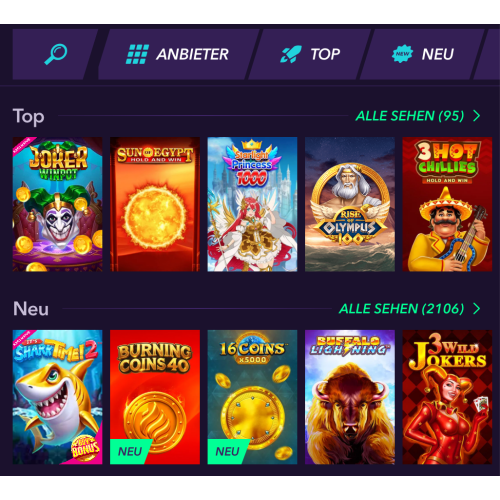The width and height of the screenshot is (500, 500).
Task: Click the NEW badge icon
Action: (402, 54)
